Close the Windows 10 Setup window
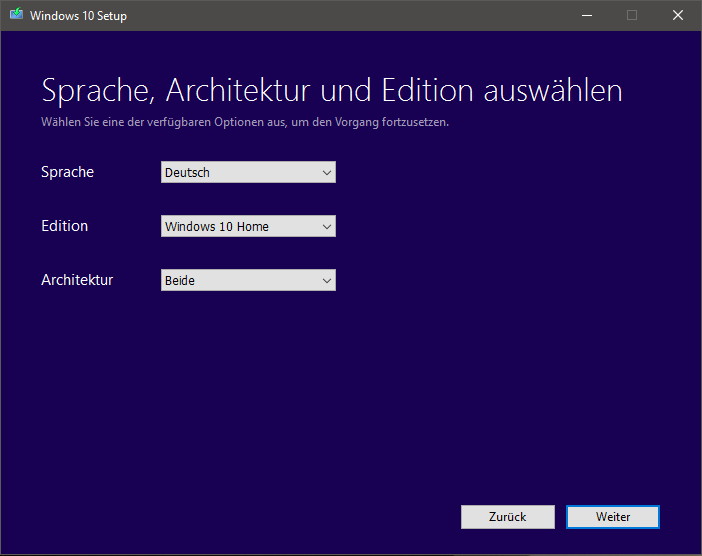Viewport: 702px width, 556px height. point(678,15)
